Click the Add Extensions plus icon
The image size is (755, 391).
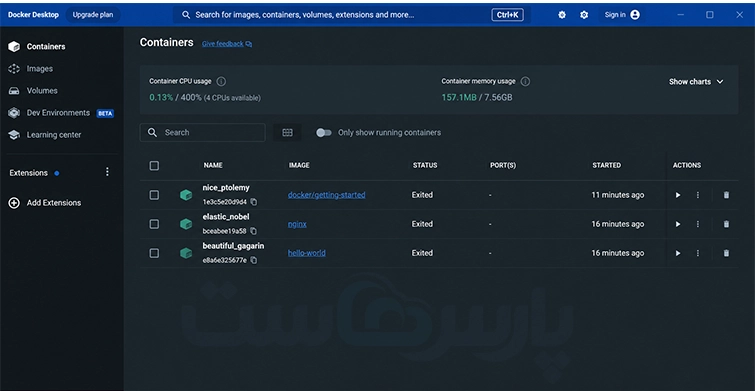pos(14,203)
